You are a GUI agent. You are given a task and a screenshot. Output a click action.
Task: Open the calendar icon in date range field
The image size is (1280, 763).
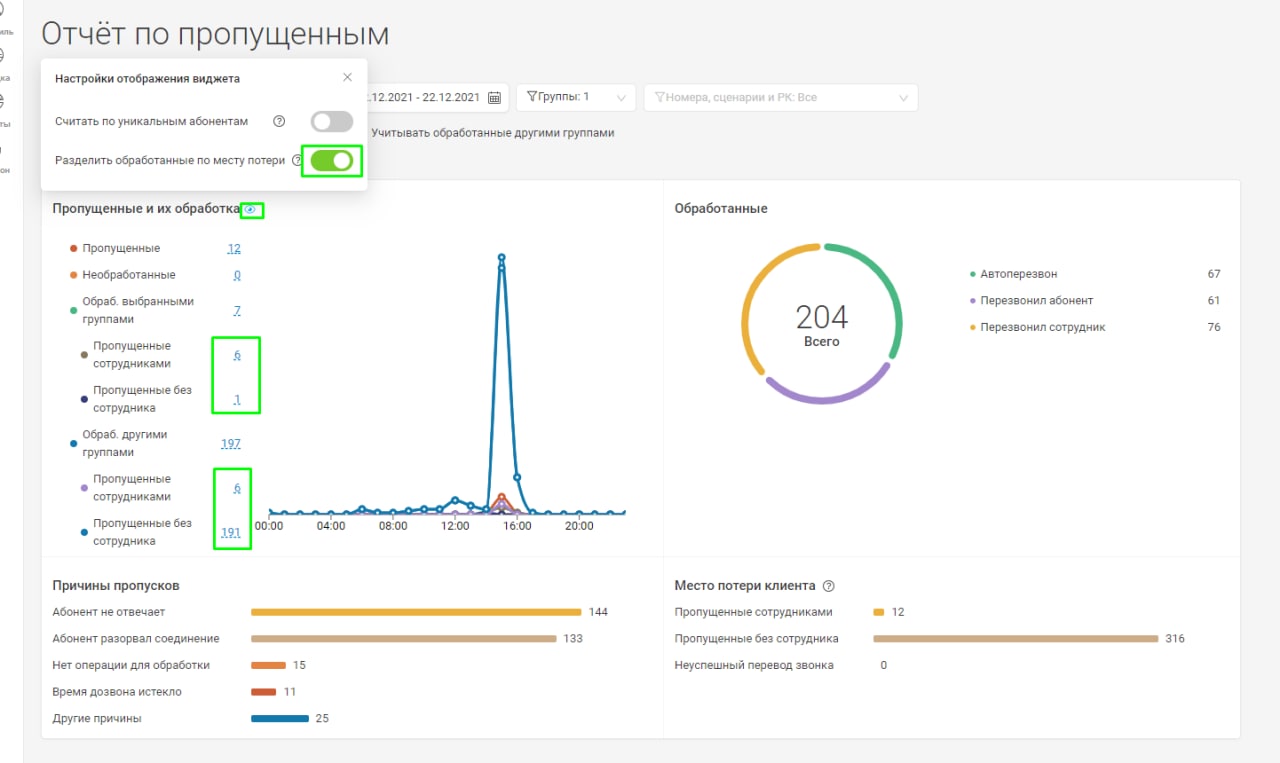click(494, 97)
